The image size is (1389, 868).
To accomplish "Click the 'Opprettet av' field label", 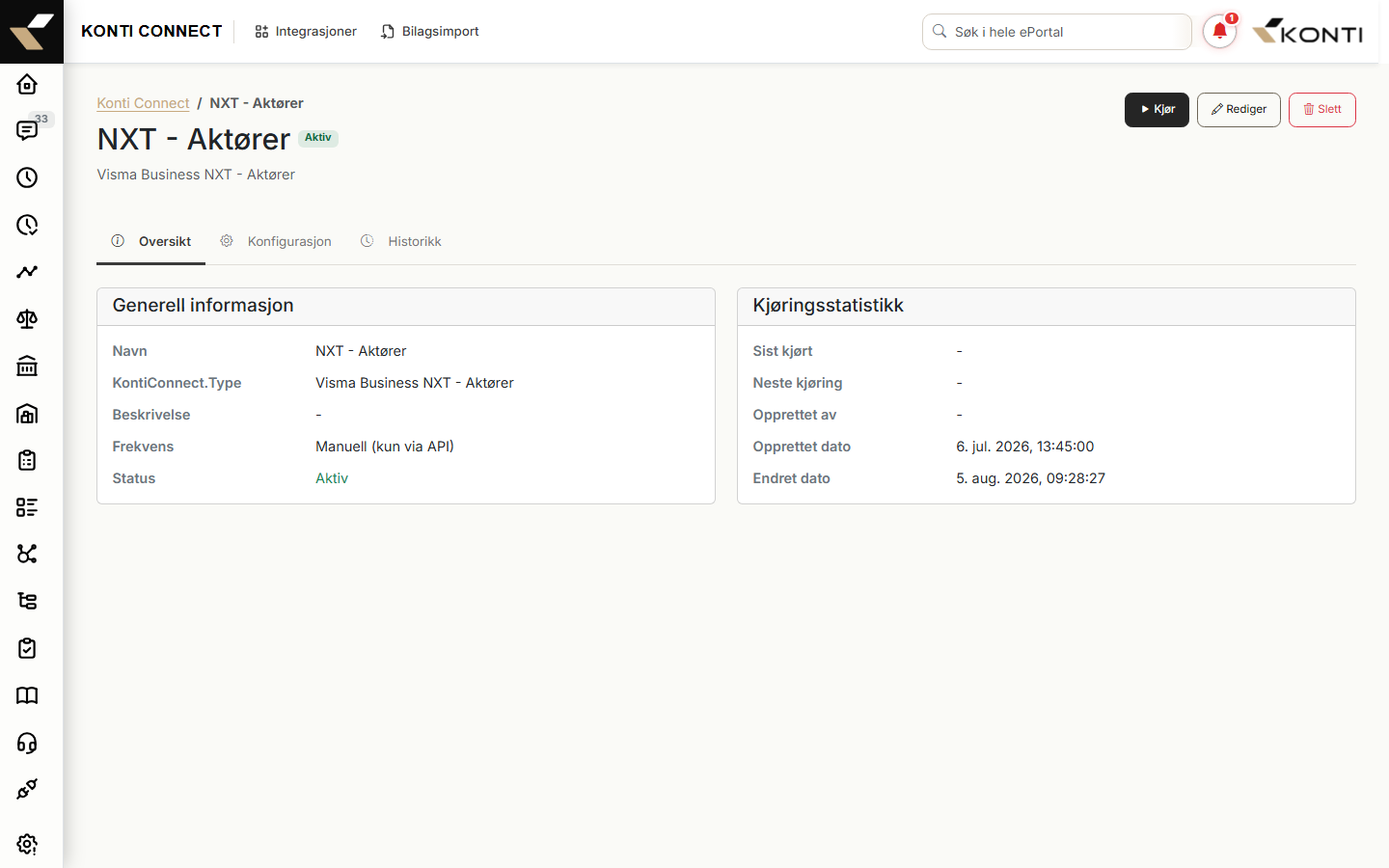I will pos(795,415).
